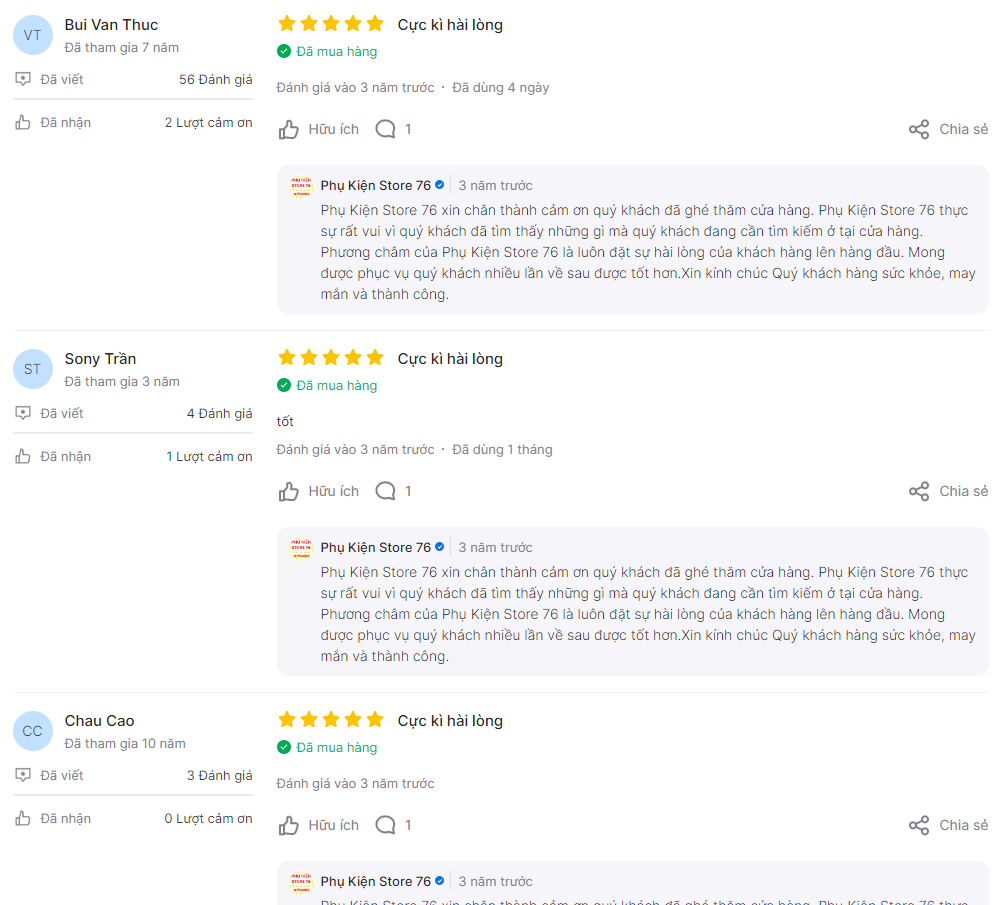Open Phụ Kiện Store 76 name in third reply
The height and width of the screenshot is (905, 1005).
coord(376,882)
